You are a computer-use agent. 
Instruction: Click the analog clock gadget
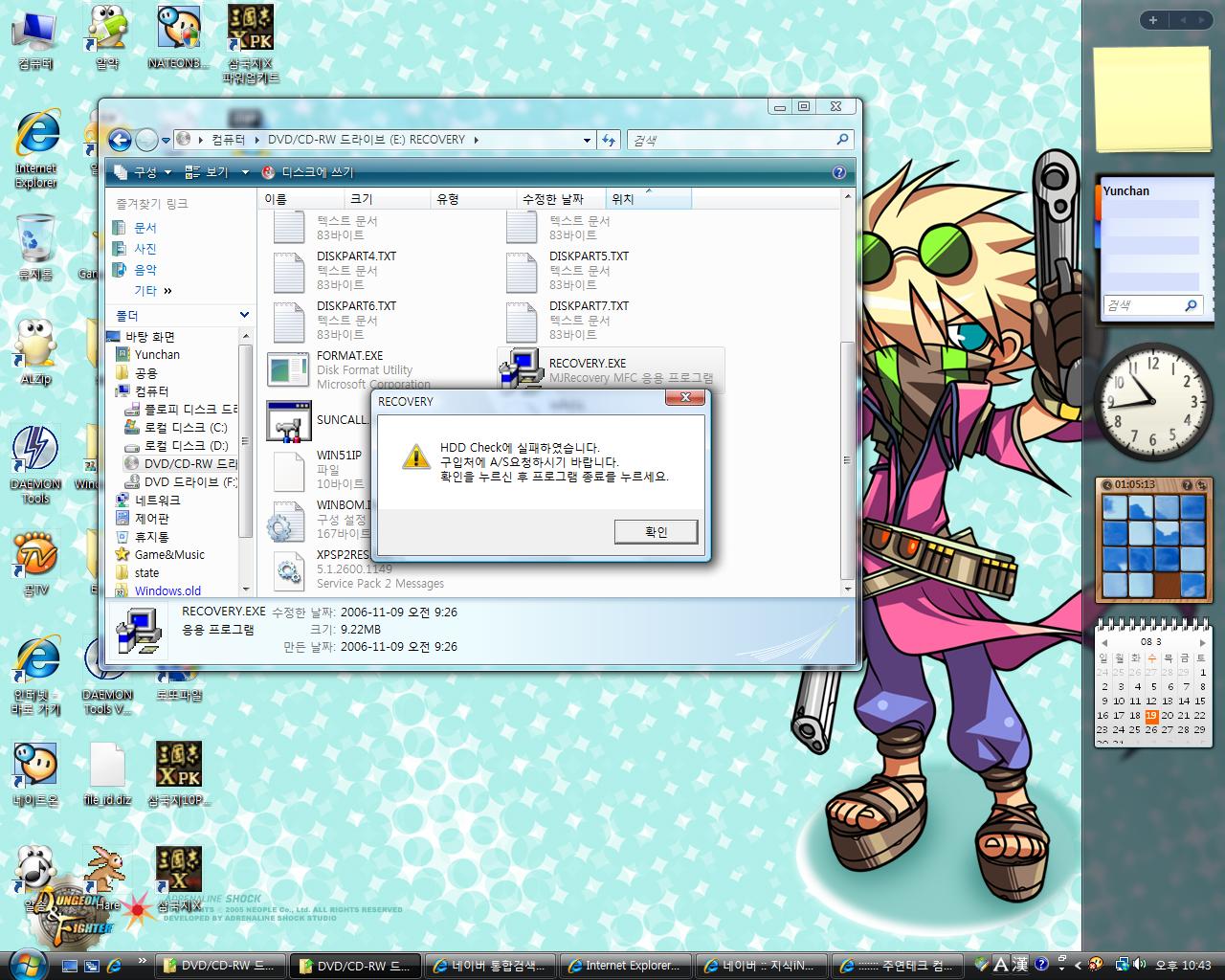(x=1152, y=402)
